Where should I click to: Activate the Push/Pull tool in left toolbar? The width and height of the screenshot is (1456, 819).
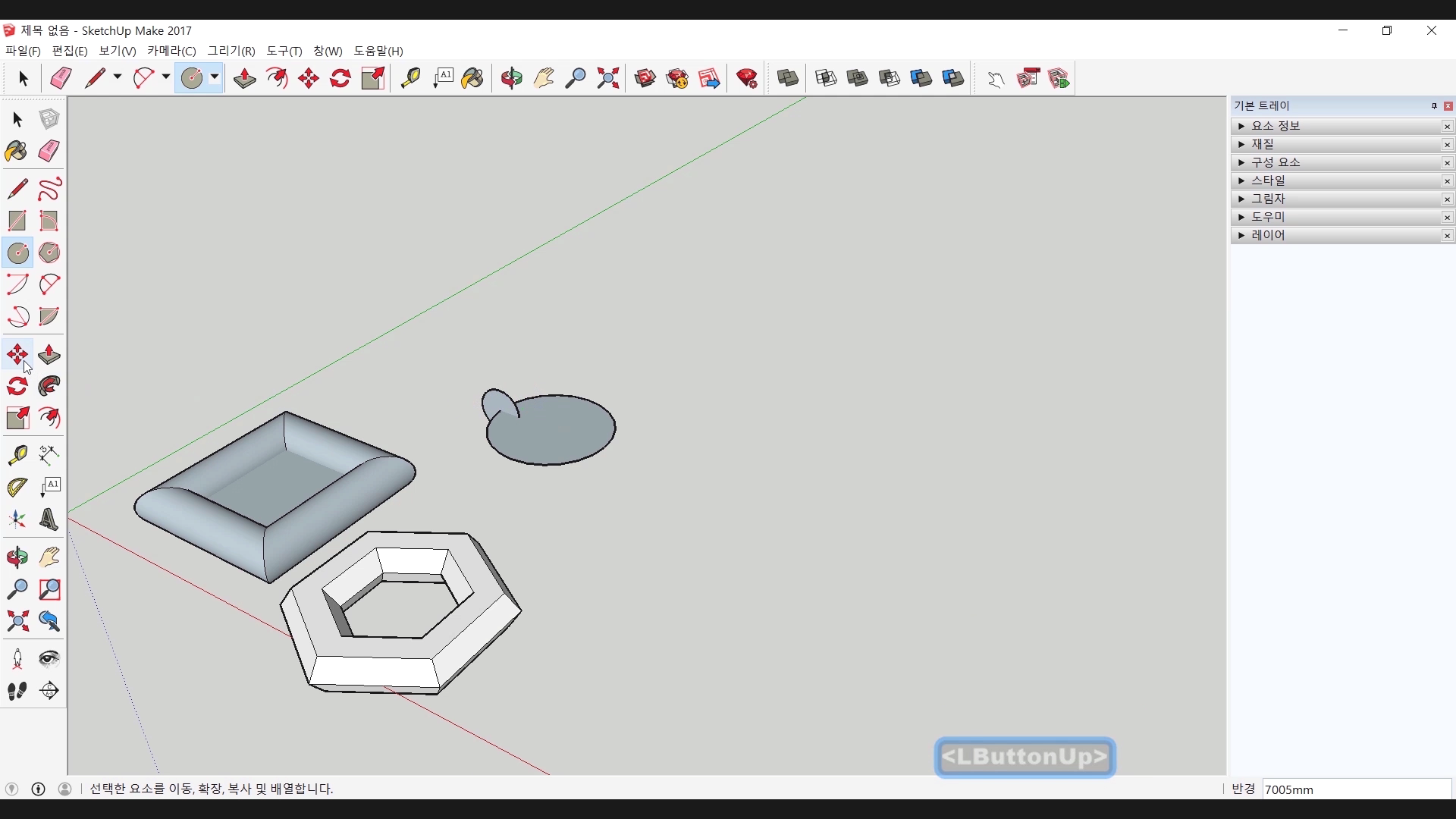[x=49, y=355]
